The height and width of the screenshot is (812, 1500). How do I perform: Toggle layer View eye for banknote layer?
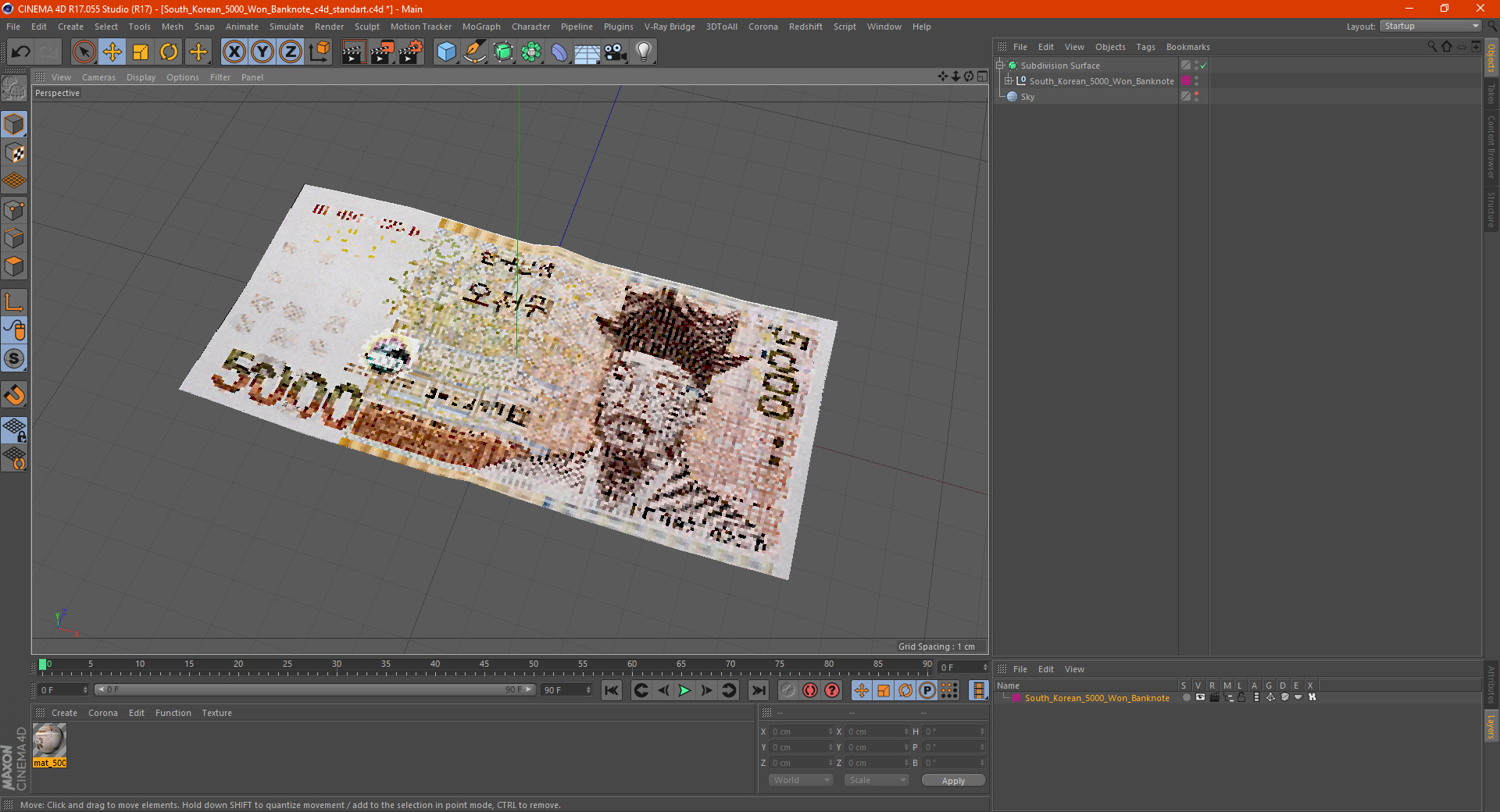click(x=1200, y=698)
